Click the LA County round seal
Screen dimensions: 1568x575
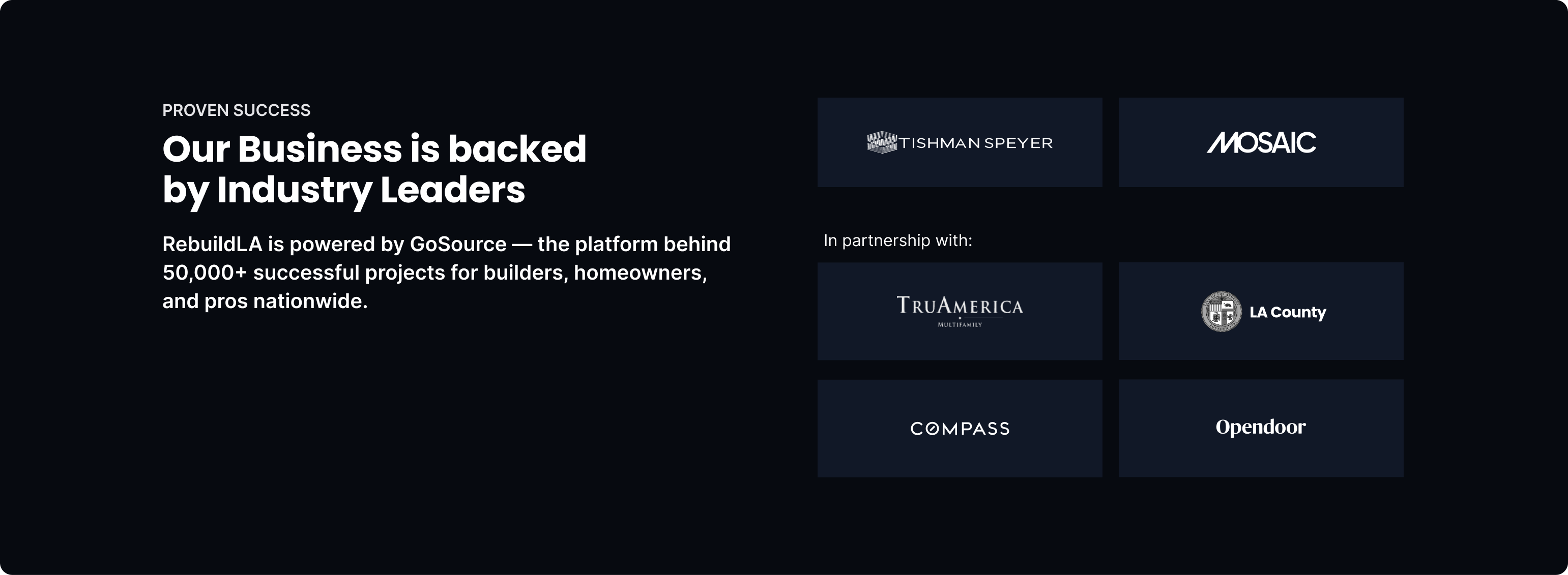1221,312
